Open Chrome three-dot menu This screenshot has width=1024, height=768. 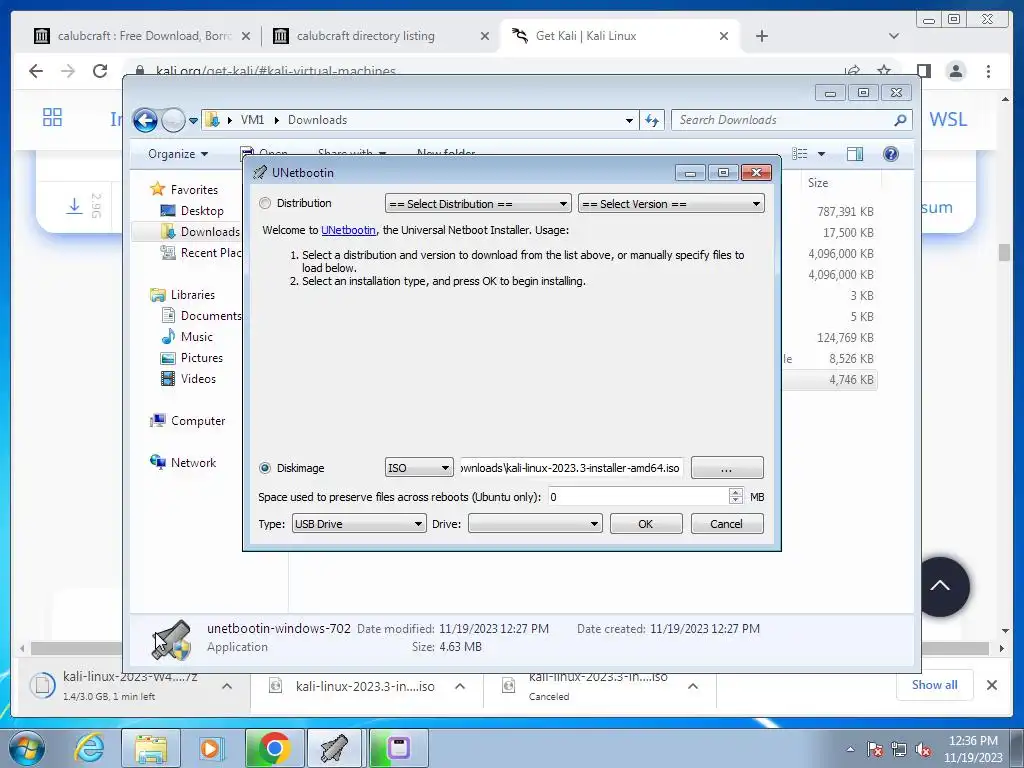click(x=989, y=71)
